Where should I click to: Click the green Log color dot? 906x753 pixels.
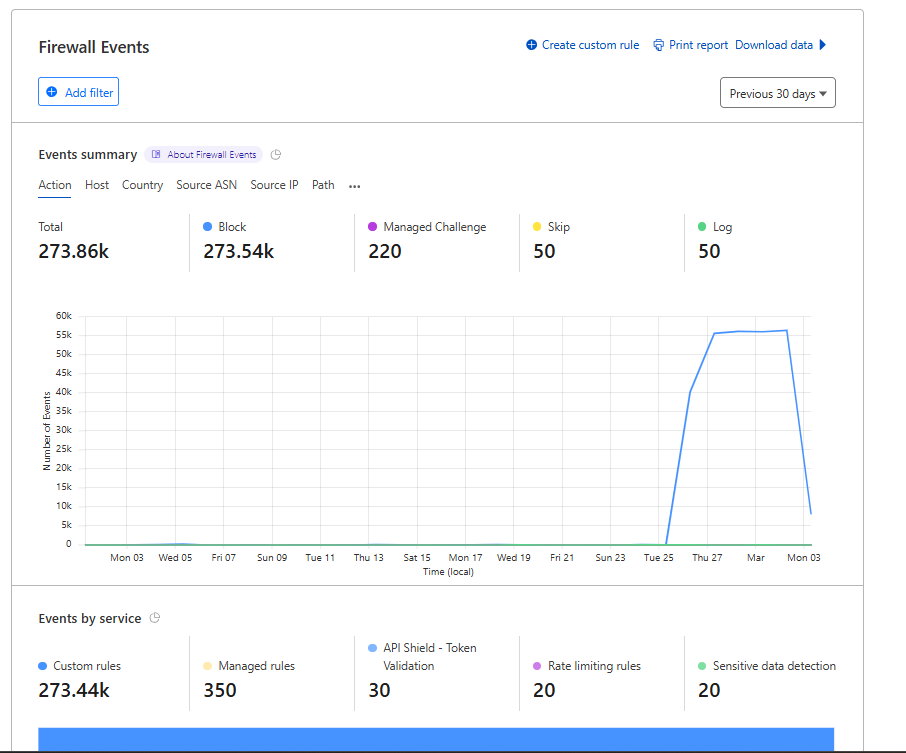pyautogui.click(x=702, y=227)
